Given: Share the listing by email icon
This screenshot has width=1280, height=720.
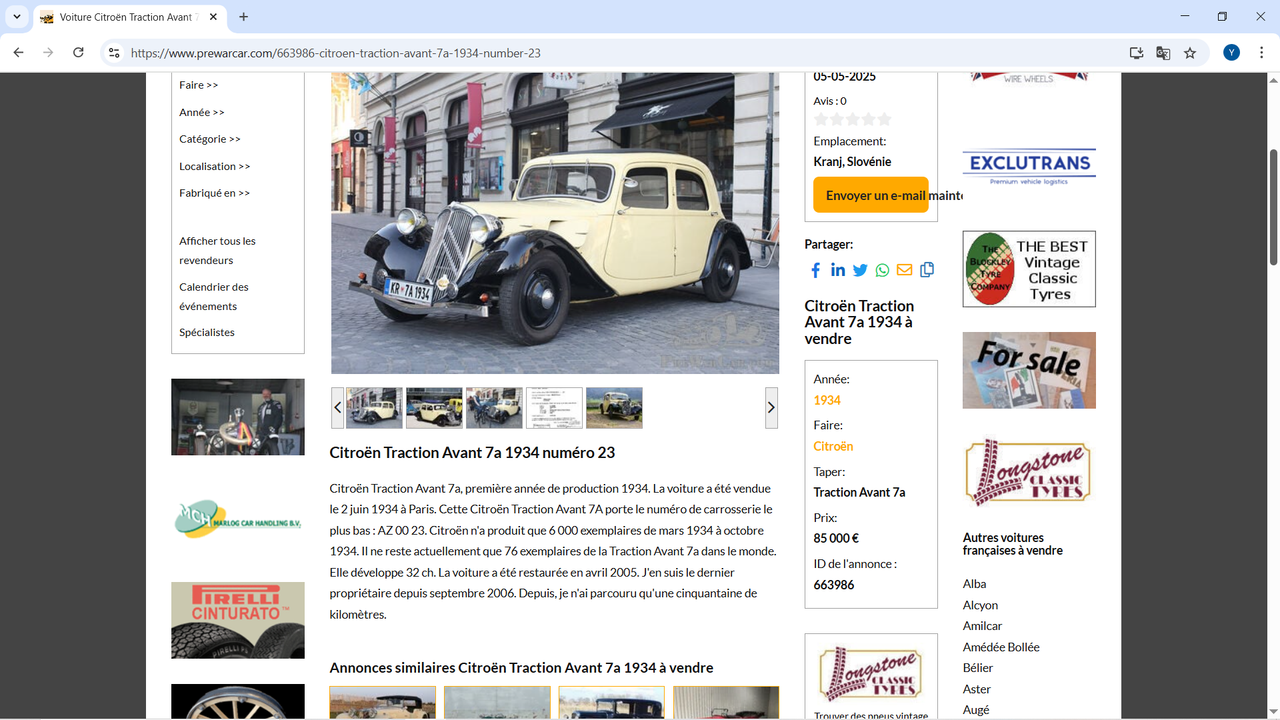Looking at the screenshot, I should click(904, 270).
